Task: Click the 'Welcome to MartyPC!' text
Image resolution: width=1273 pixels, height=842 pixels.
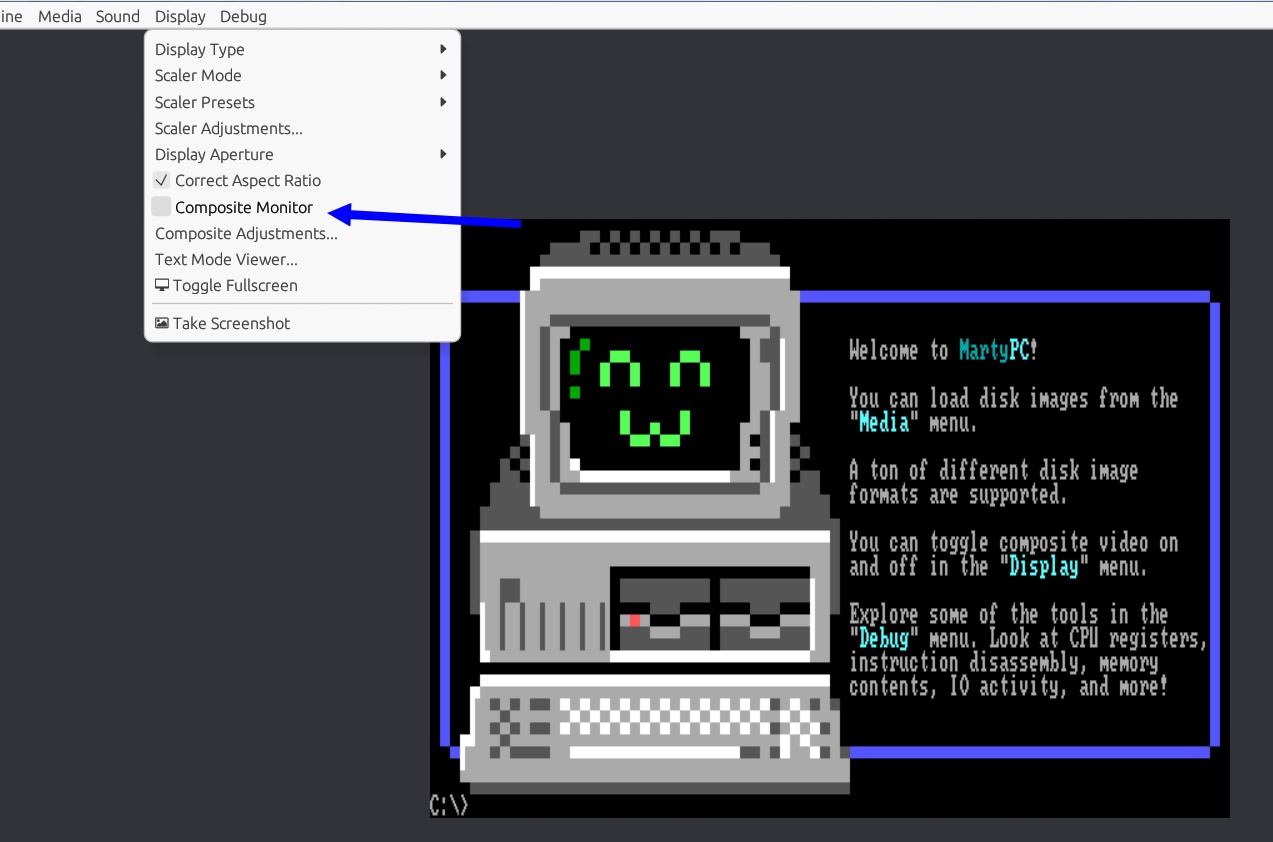Action: tap(944, 350)
